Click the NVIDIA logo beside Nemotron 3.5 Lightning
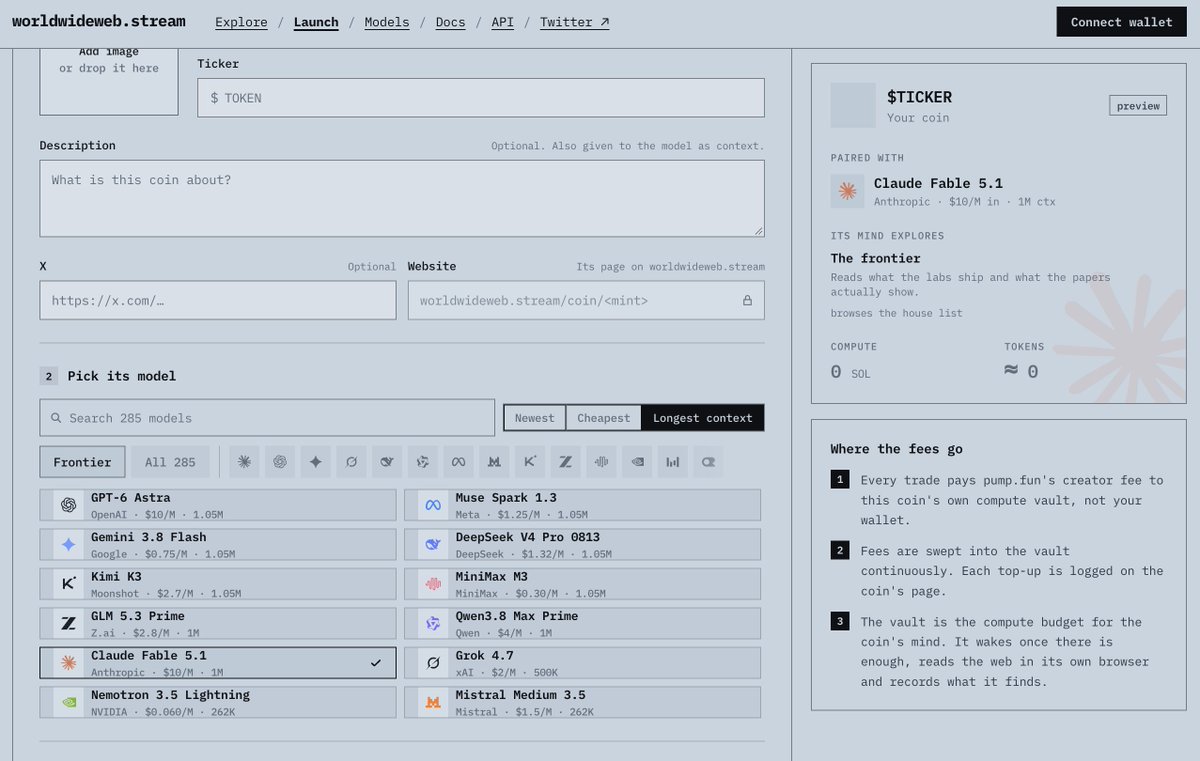Viewport: 1200px width, 761px height. pos(68,702)
